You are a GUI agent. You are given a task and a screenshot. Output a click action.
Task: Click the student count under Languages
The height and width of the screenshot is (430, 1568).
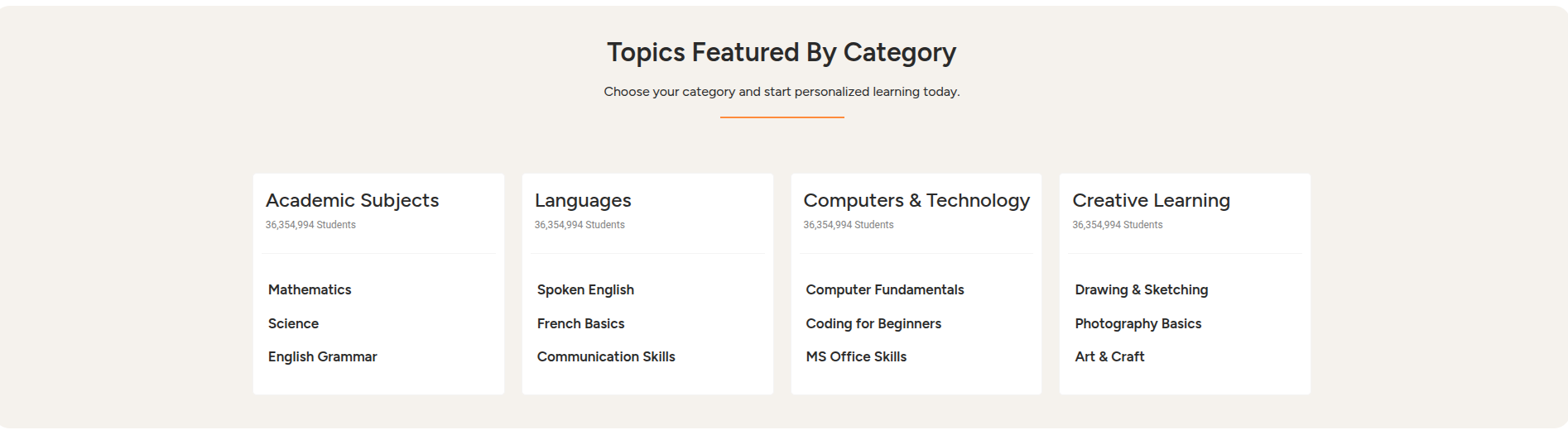click(x=580, y=225)
